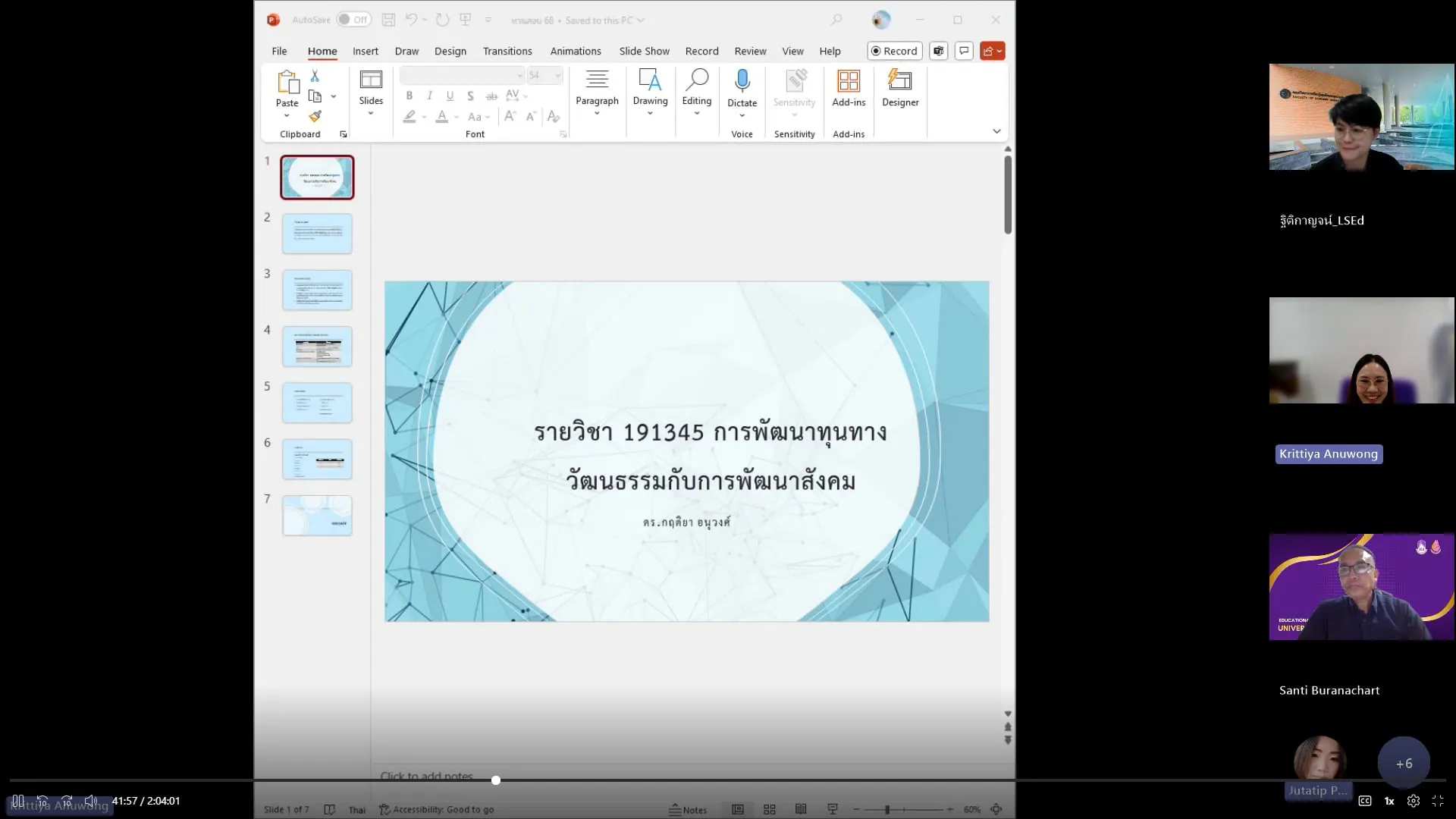This screenshot has width=1456, height=819.
Task: Click the Record button near the ribbon
Action: tap(894, 51)
